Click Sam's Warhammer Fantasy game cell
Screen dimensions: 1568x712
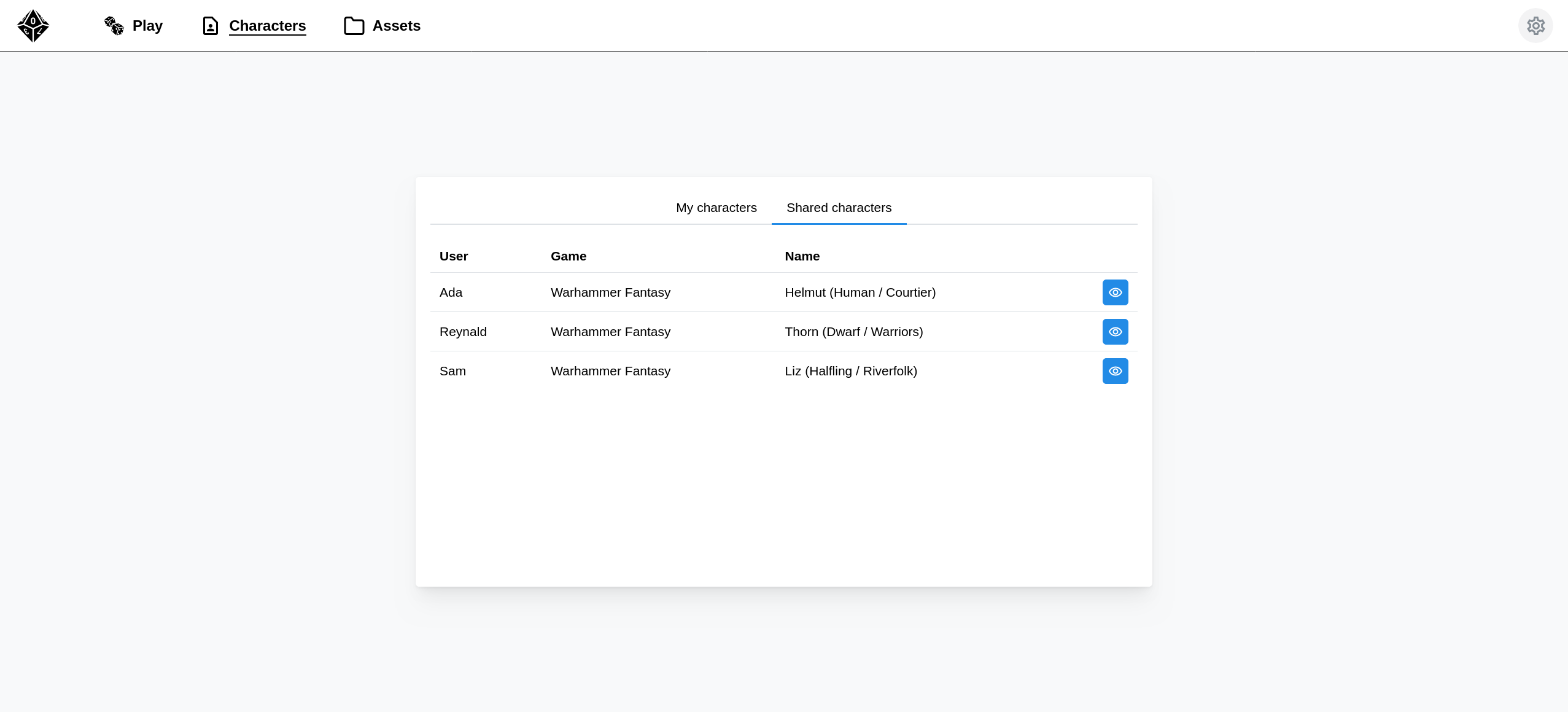(610, 371)
